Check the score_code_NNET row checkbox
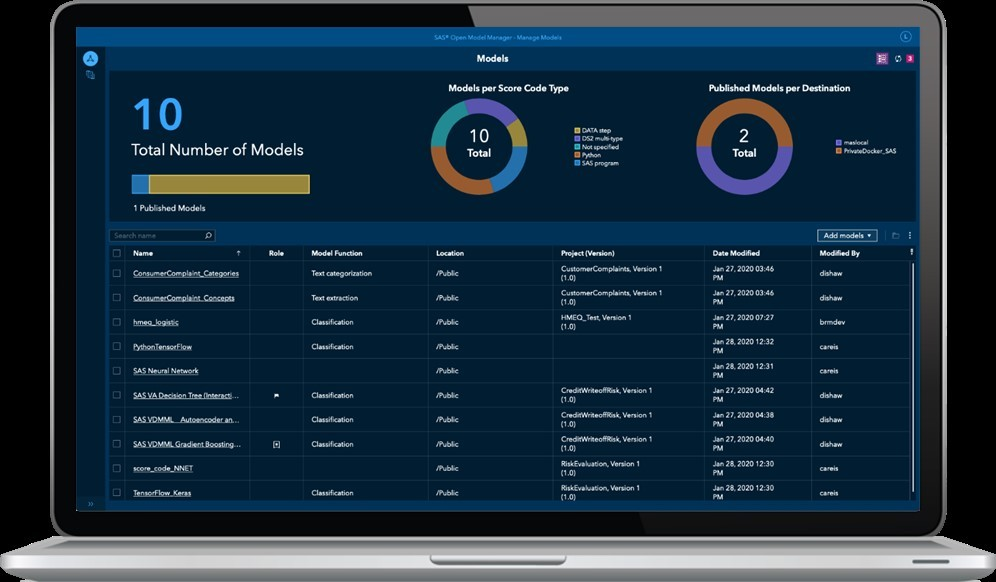The width and height of the screenshot is (996, 582). tap(116, 468)
